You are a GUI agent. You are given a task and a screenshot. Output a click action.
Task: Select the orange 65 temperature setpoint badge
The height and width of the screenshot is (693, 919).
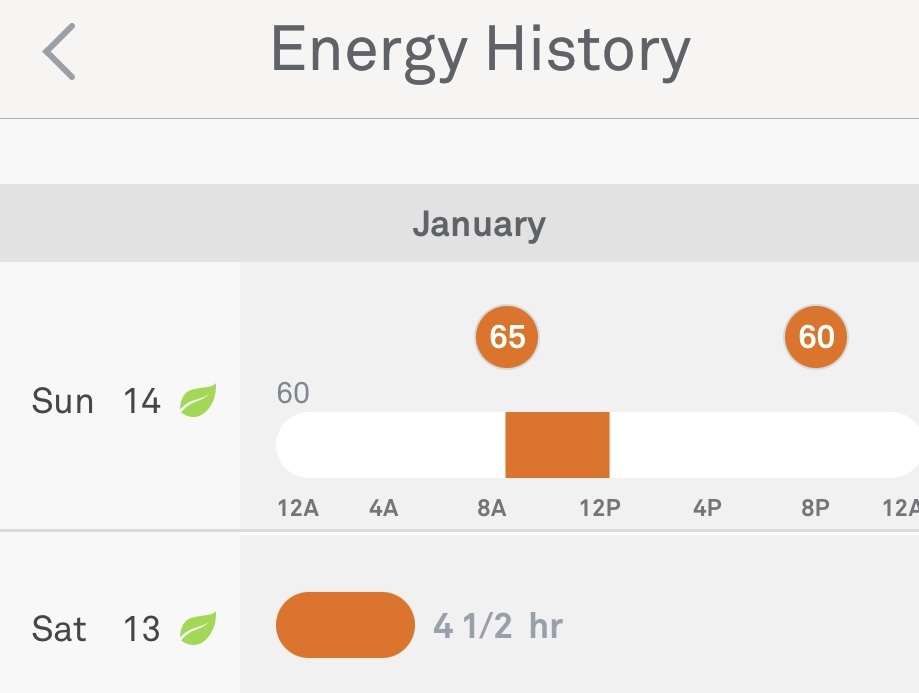[x=507, y=338]
